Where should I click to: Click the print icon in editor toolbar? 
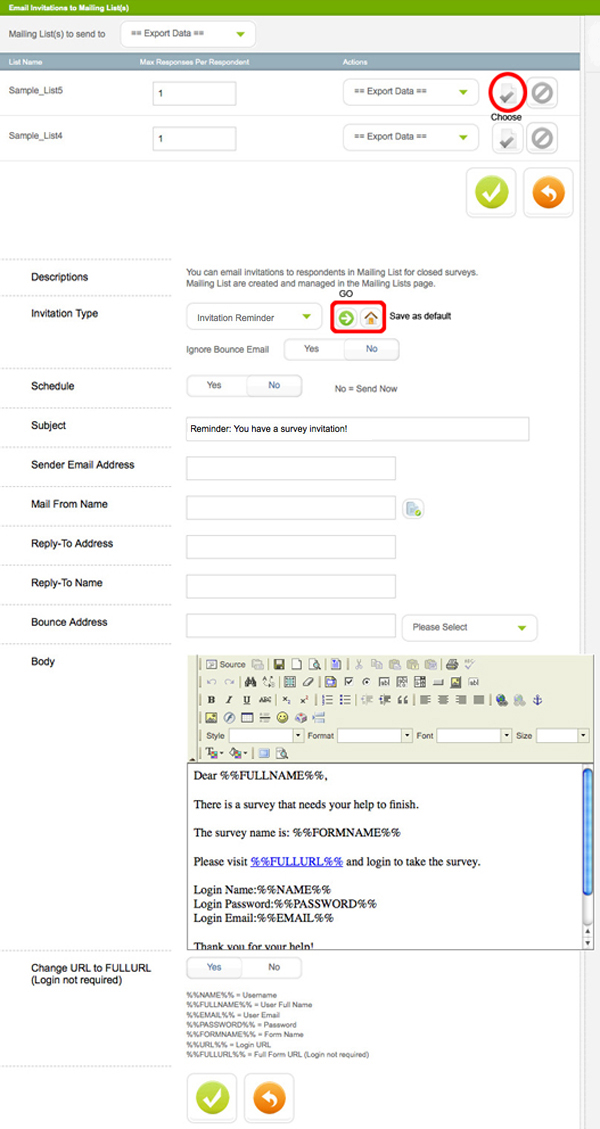[452, 664]
